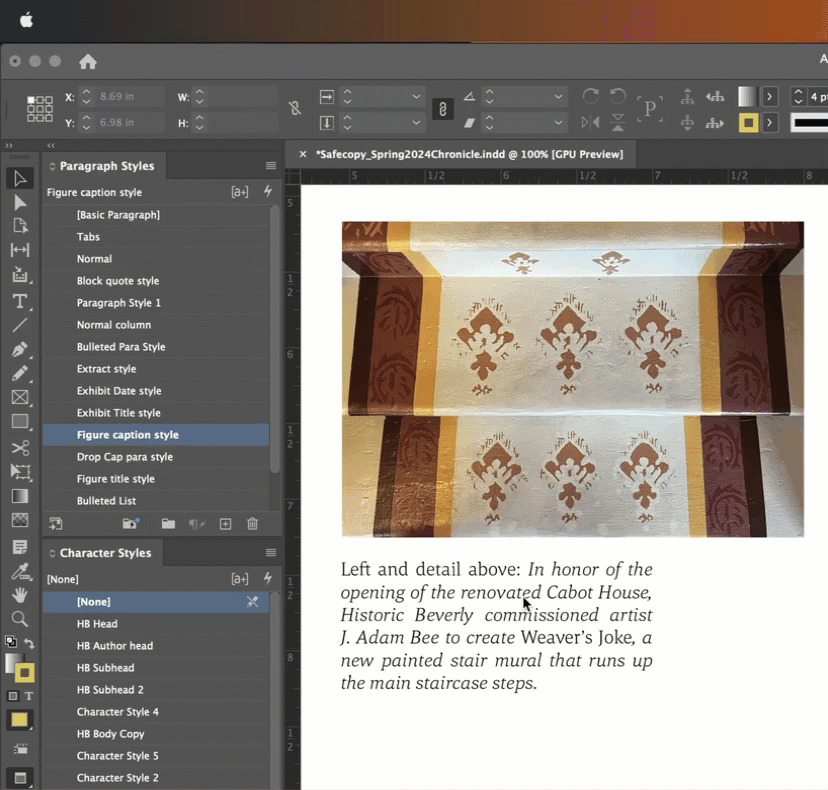Swap fill and stroke arrows
The image size is (828, 790).
tap(29, 644)
